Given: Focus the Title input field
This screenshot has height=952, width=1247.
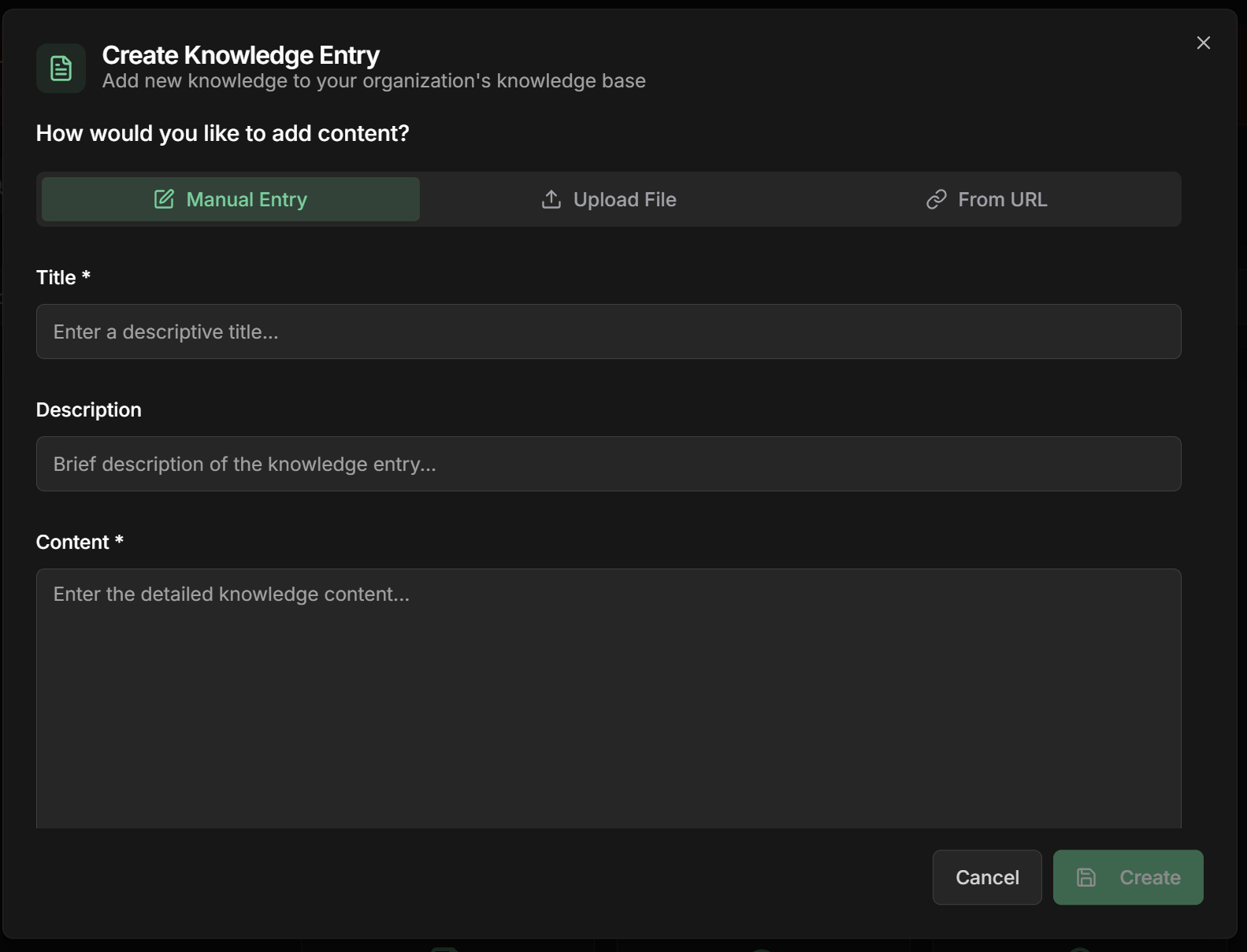Looking at the screenshot, I should [x=608, y=332].
